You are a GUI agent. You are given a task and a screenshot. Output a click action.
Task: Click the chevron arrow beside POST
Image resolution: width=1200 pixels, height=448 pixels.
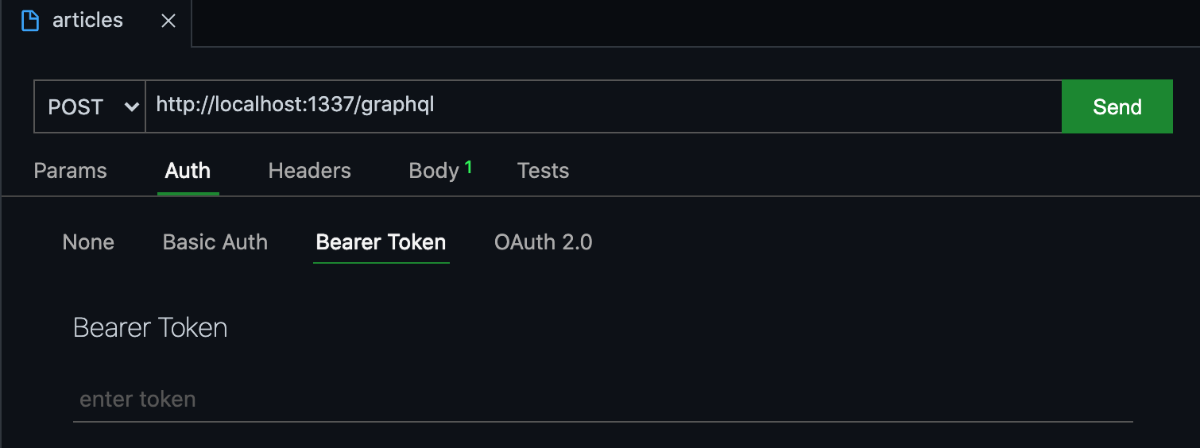130,107
